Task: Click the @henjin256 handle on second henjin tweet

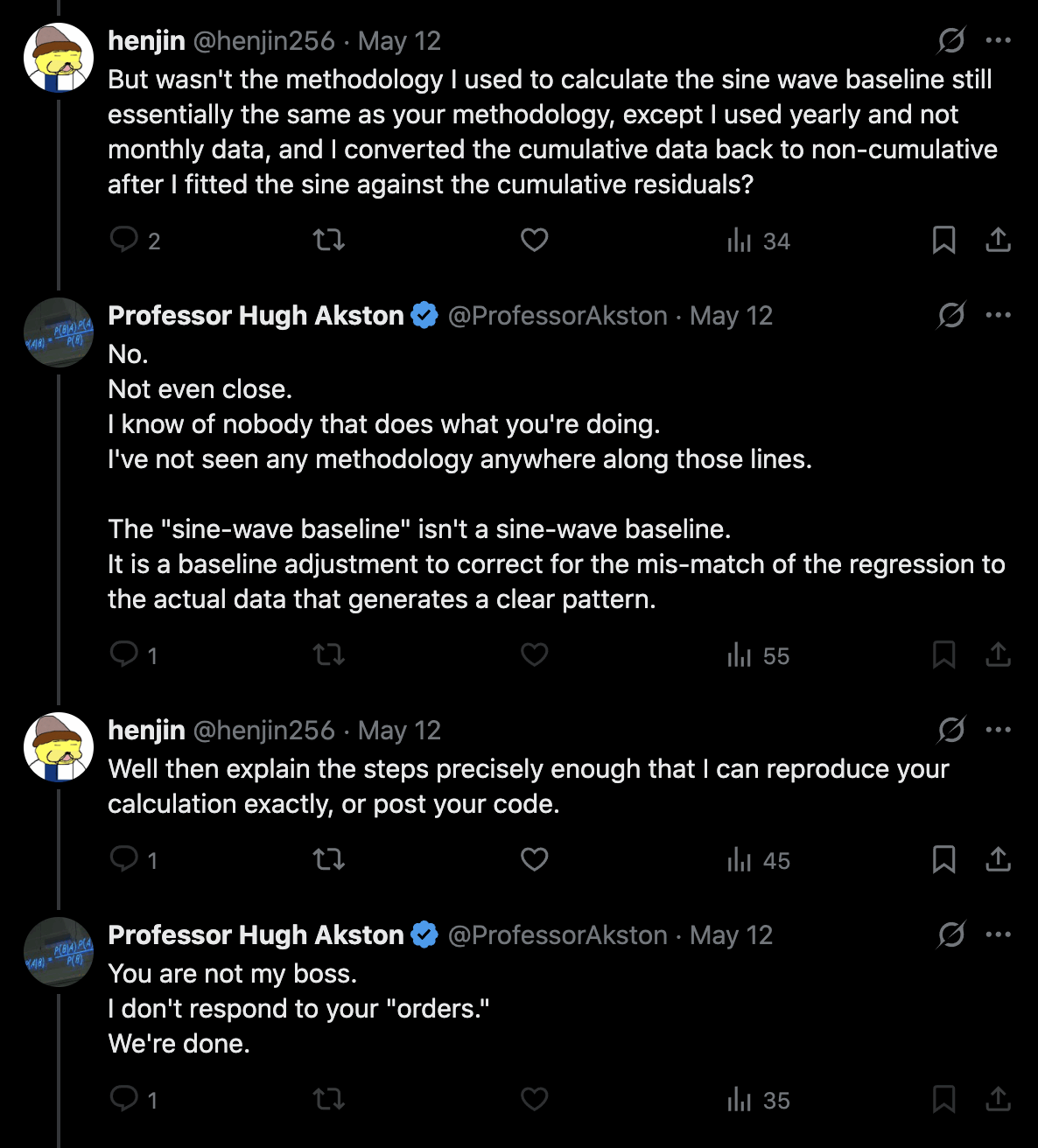Action: [263, 730]
